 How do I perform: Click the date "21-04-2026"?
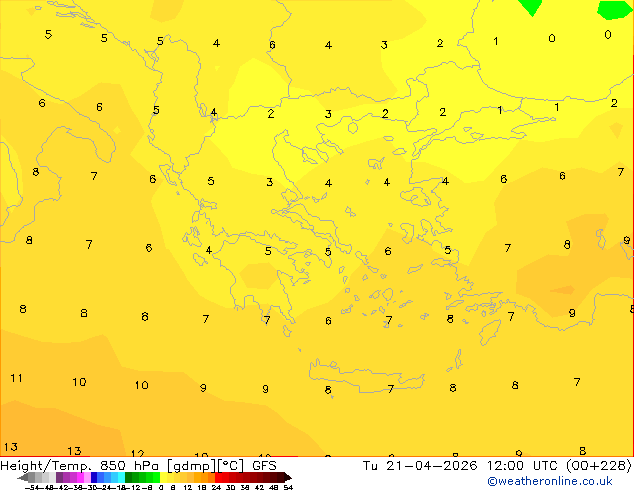coord(431,466)
